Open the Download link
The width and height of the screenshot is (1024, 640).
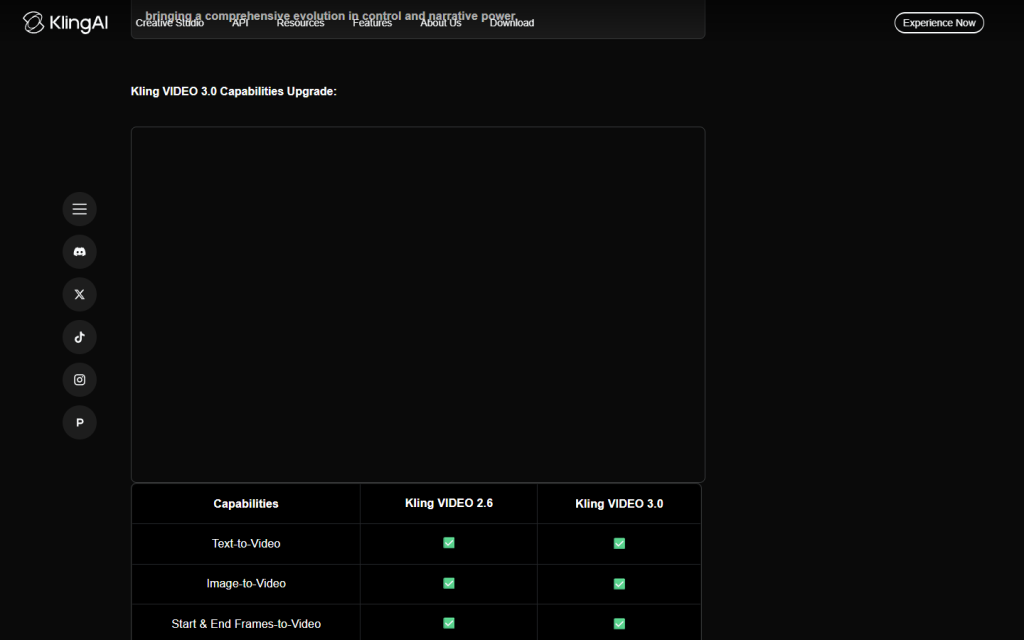click(x=512, y=23)
